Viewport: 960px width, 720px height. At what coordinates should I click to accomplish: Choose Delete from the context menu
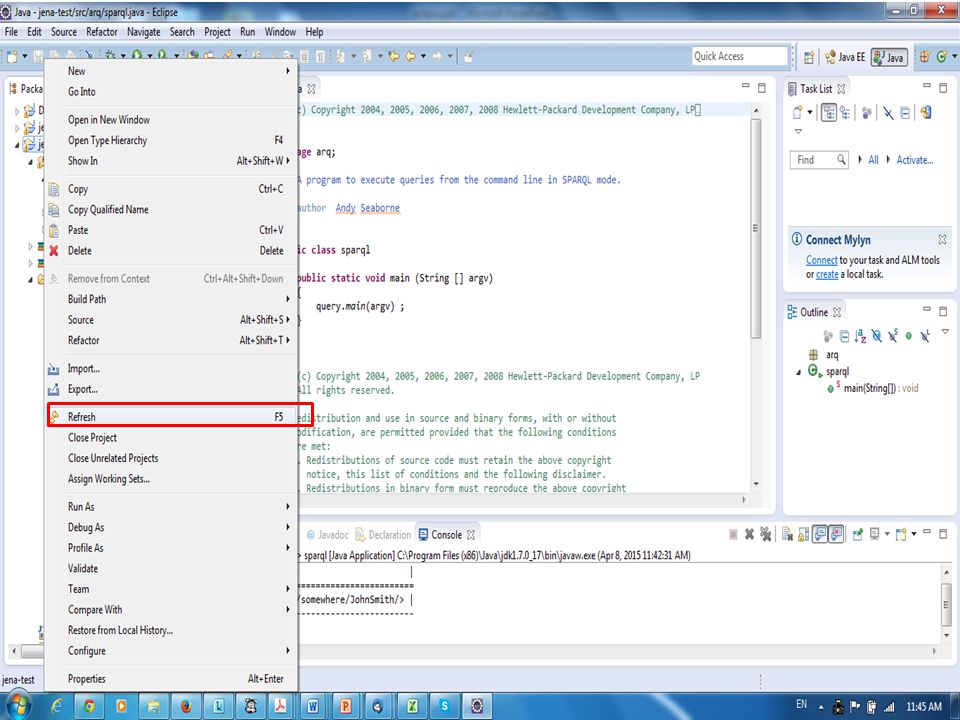172,250
